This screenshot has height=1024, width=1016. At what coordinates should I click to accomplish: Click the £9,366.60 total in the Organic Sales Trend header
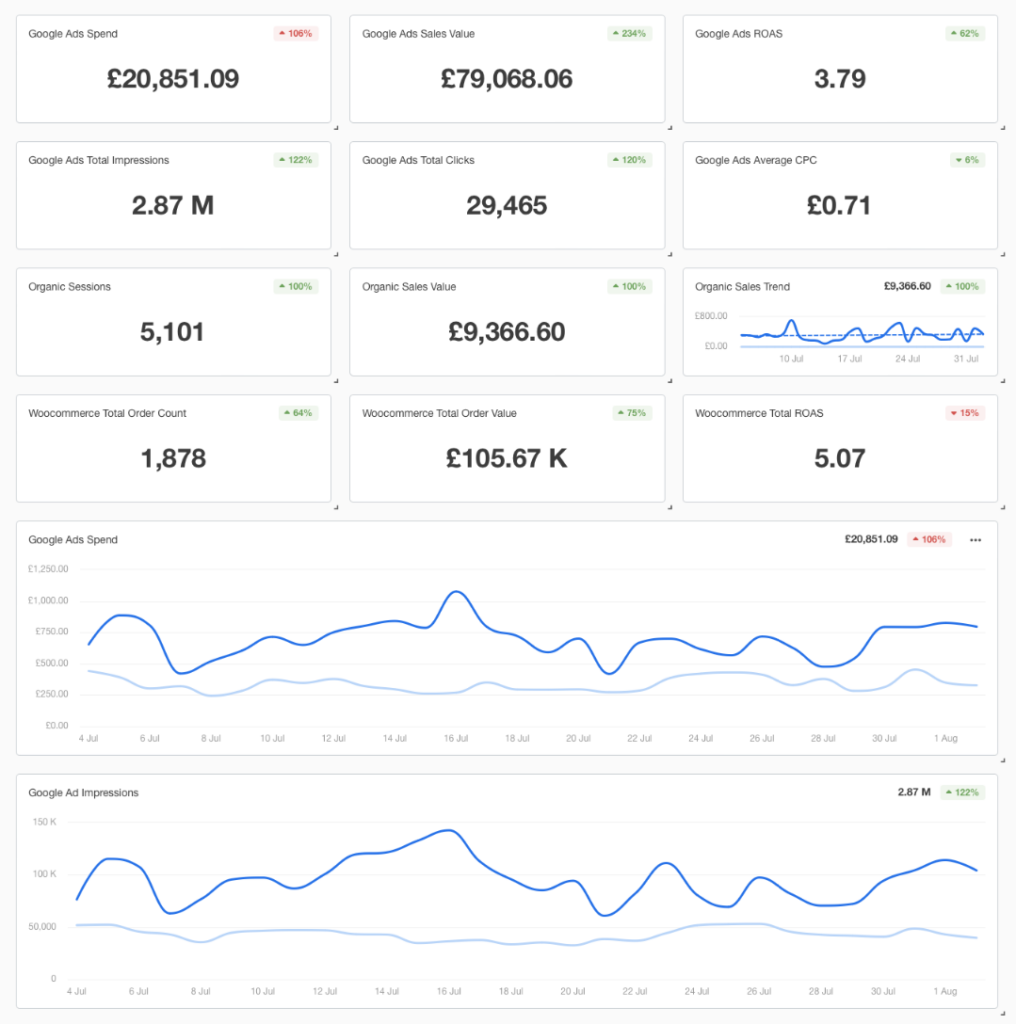(x=907, y=286)
